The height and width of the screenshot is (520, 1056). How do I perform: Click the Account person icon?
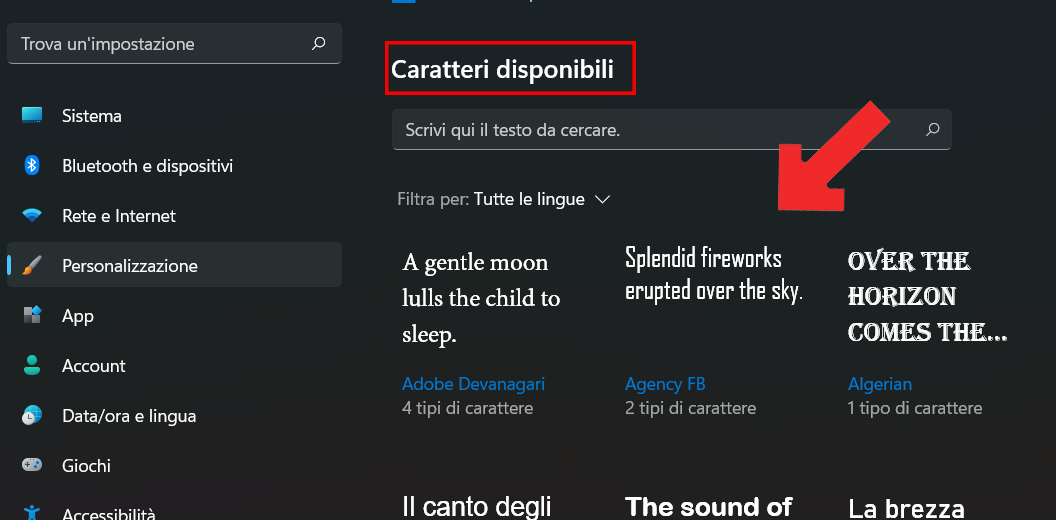pos(32,366)
